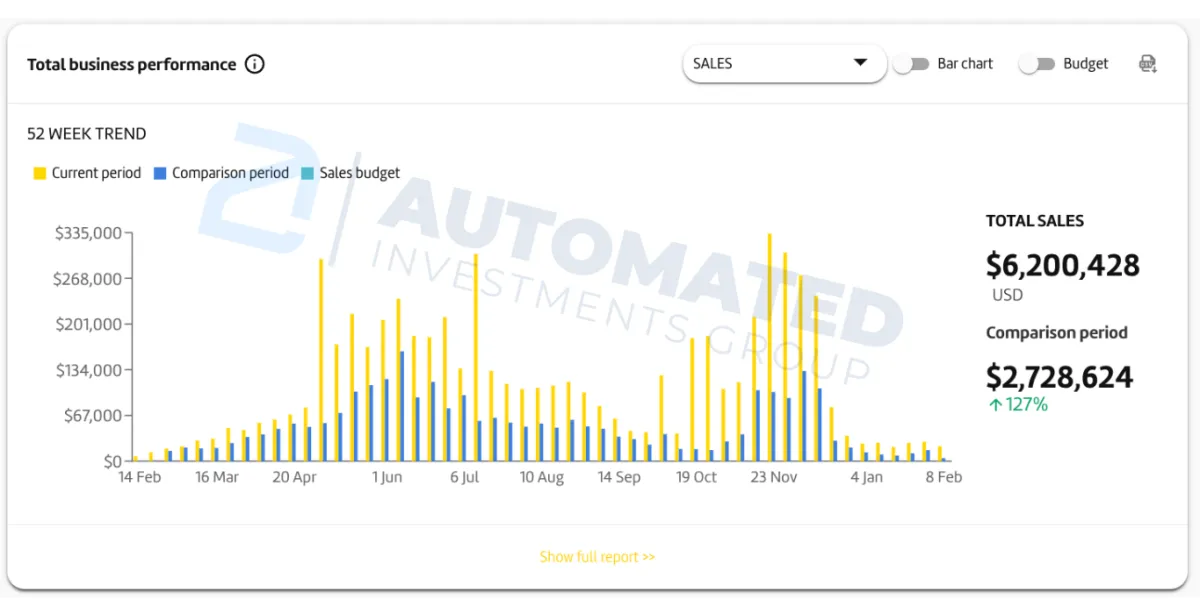Enable the Bar chart toggle
The width and height of the screenshot is (1200, 614).
point(911,64)
